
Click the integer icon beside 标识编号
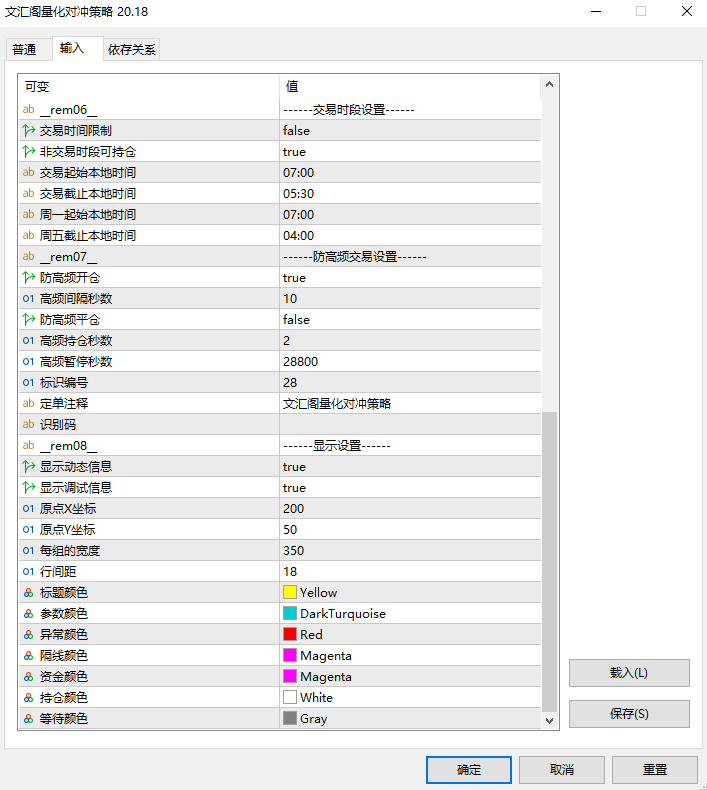tap(28, 383)
